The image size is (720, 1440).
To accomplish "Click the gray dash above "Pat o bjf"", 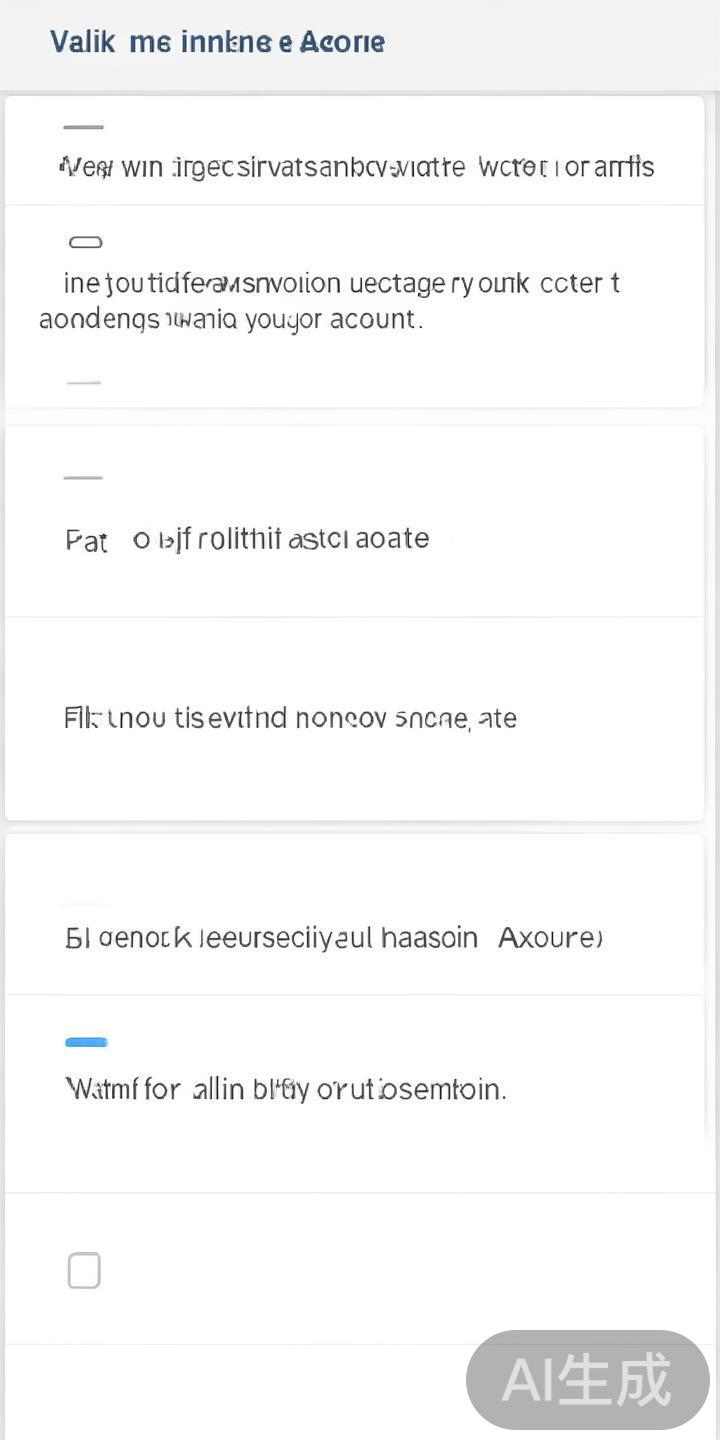I will (x=83, y=478).
